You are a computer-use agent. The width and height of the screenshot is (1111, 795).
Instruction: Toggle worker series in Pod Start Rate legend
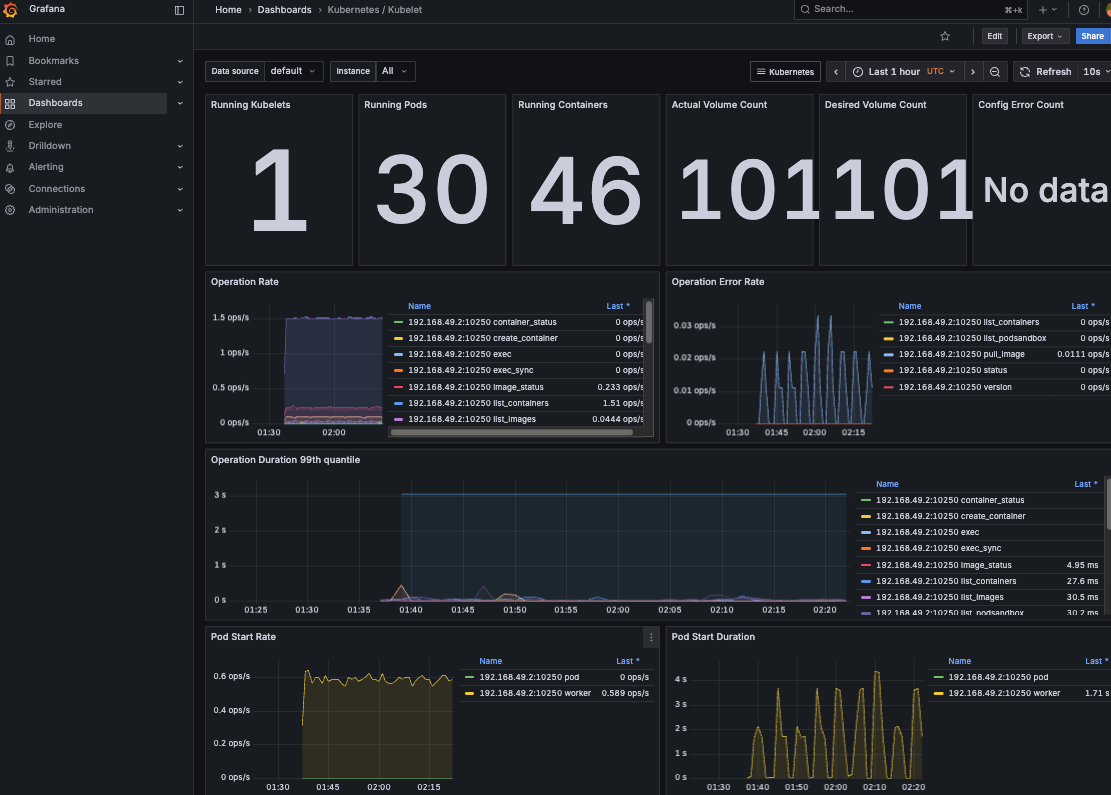click(x=535, y=694)
